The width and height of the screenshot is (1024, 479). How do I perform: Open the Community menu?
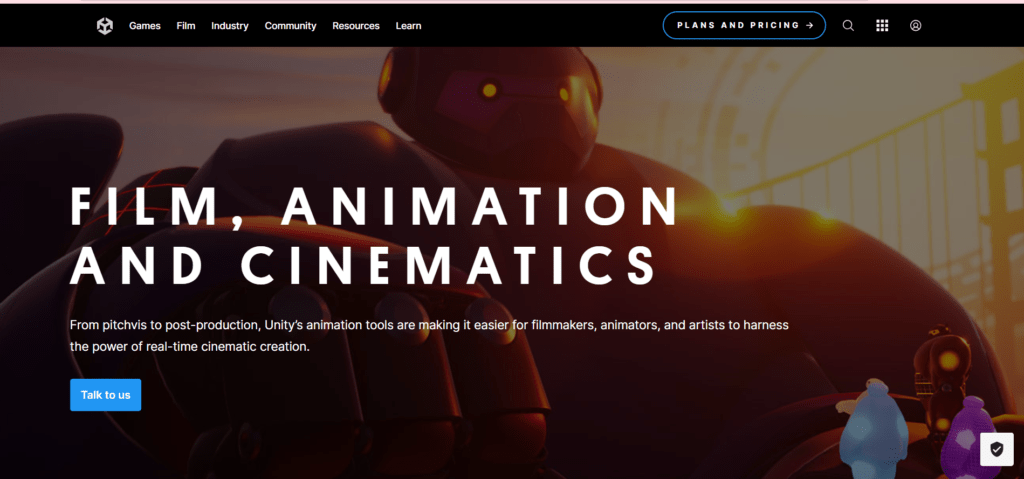coord(290,26)
